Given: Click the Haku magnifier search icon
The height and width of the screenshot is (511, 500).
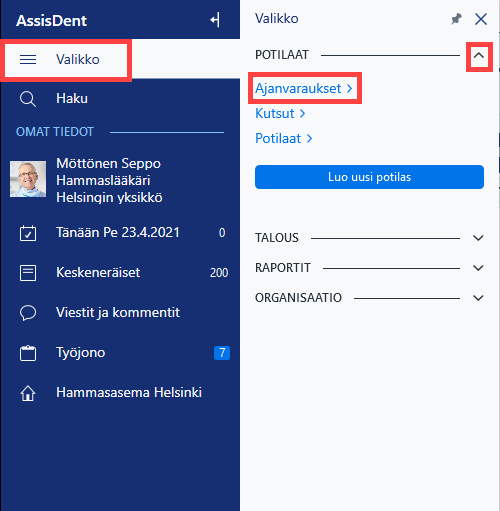Looking at the screenshot, I should point(28,99).
